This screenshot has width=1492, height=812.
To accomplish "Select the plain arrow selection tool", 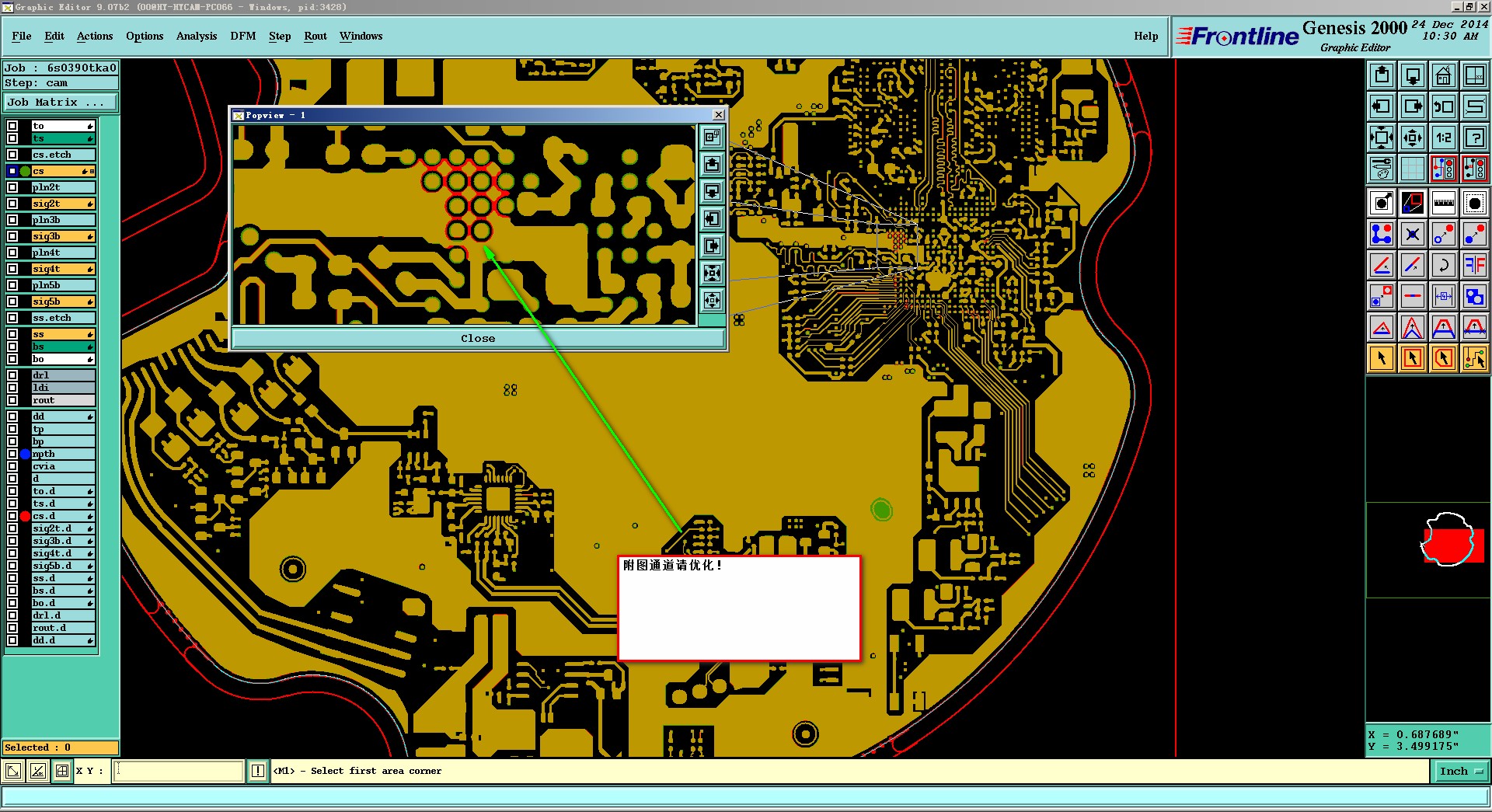I will [x=1382, y=358].
